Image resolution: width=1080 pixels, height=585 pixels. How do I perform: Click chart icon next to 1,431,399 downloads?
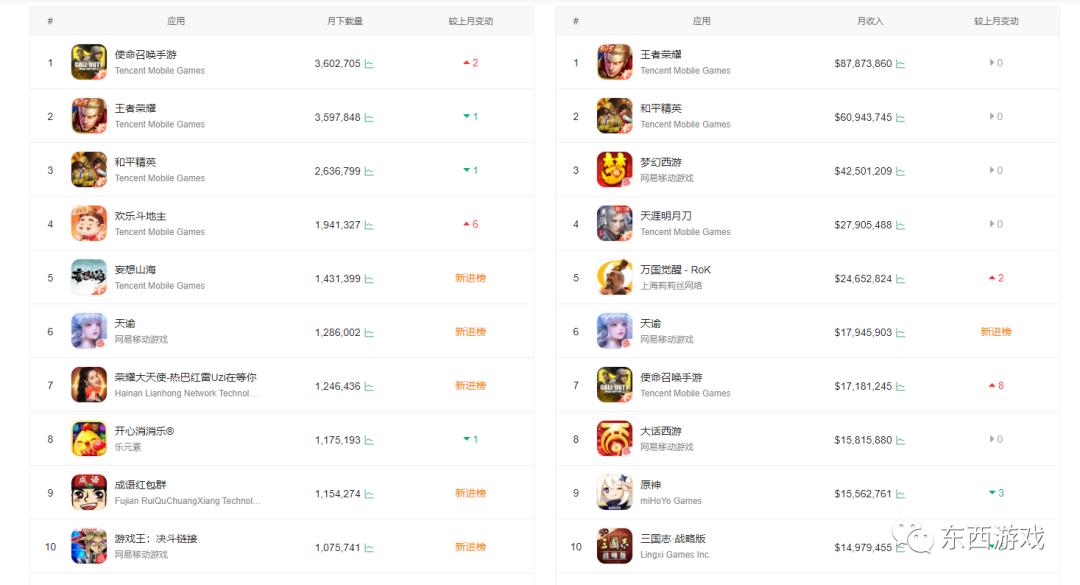point(369,279)
